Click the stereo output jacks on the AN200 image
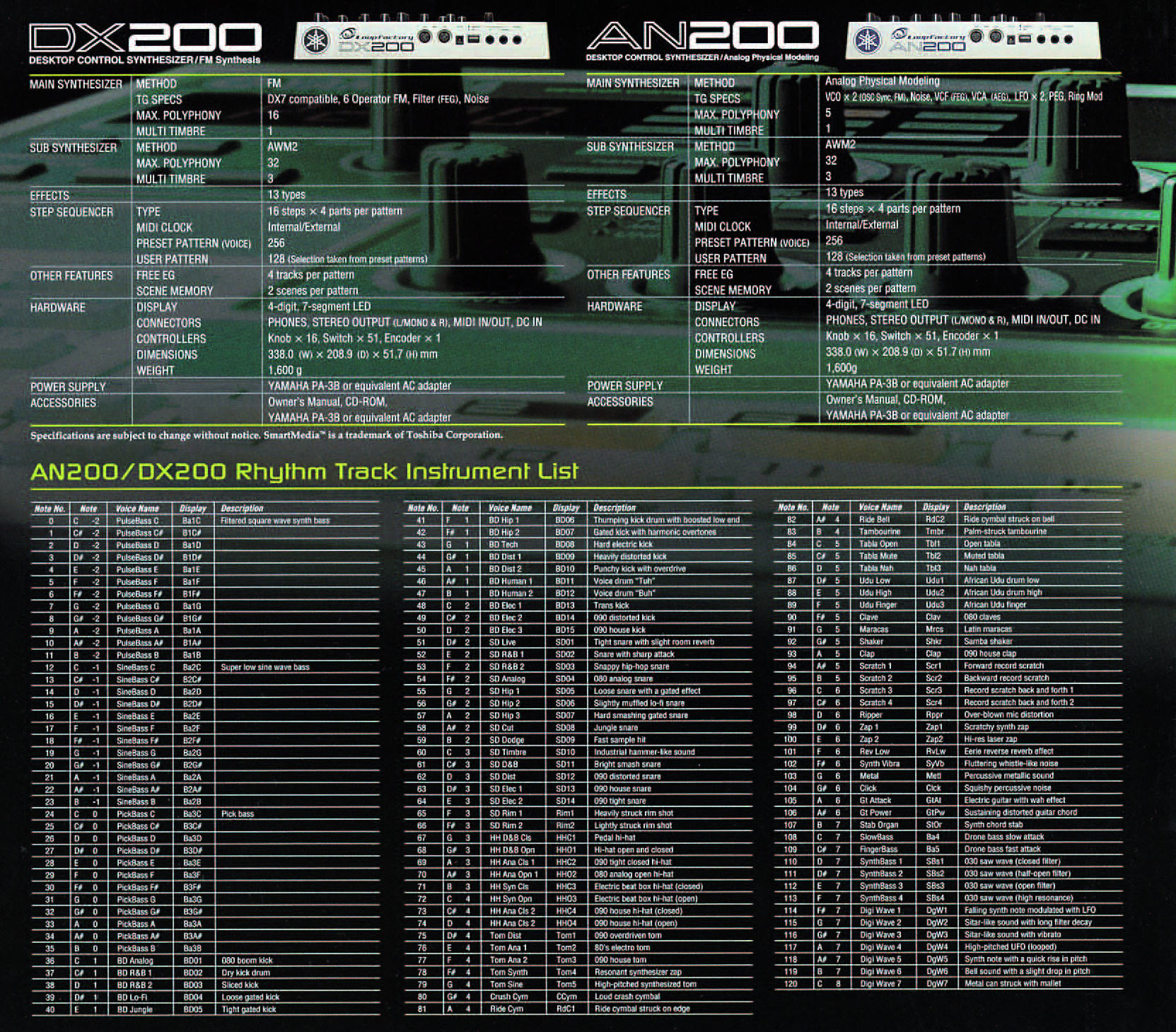Image resolution: width=1176 pixels, height=1032 pixels. (1054, 39)
